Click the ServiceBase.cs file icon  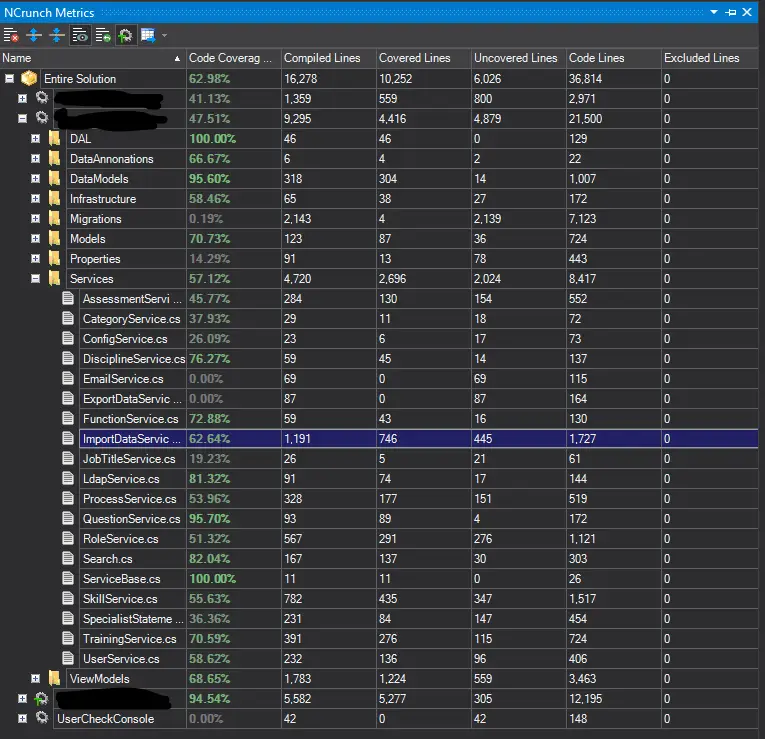68,579
